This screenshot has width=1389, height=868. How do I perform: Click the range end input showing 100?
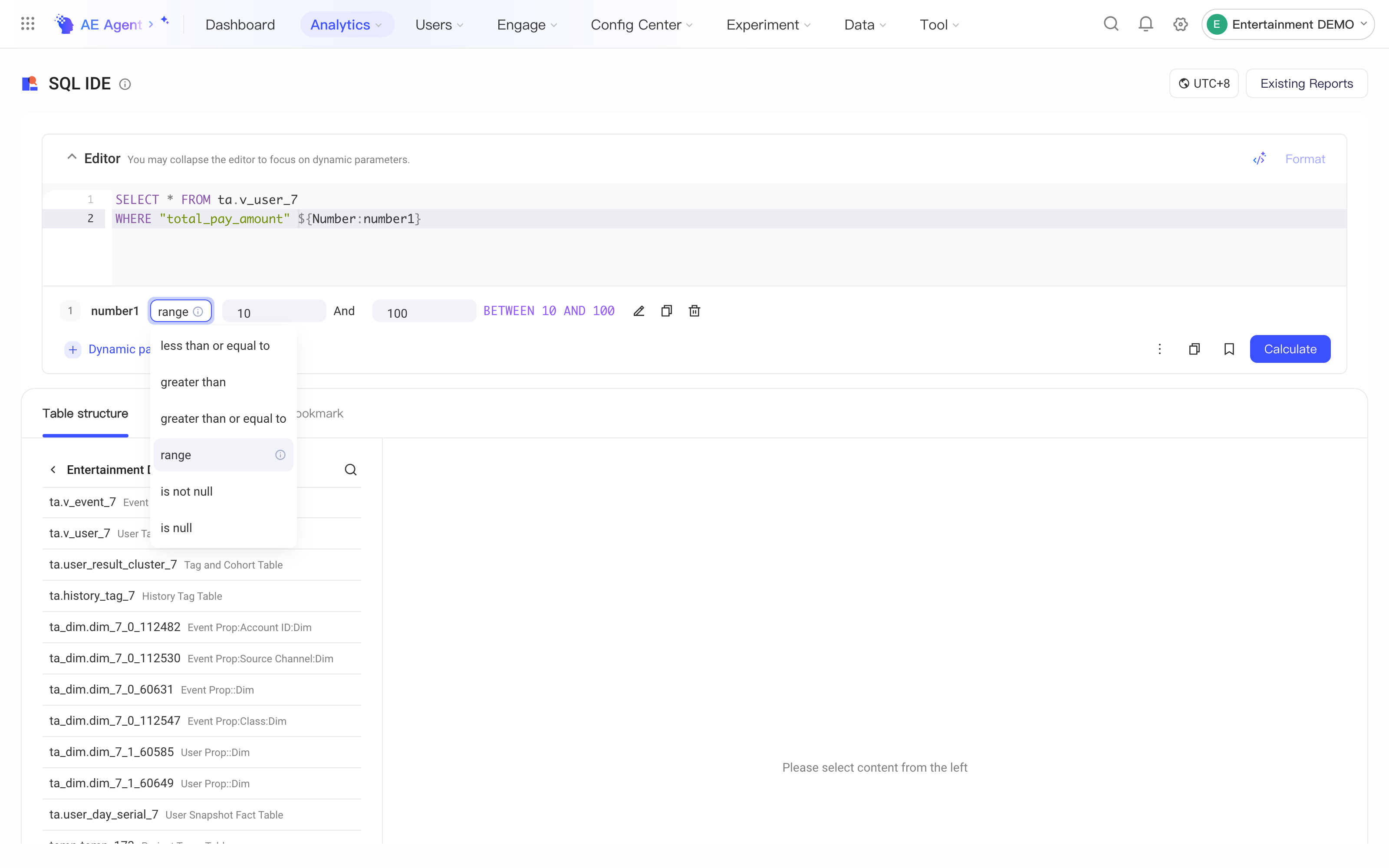(424, 311)
